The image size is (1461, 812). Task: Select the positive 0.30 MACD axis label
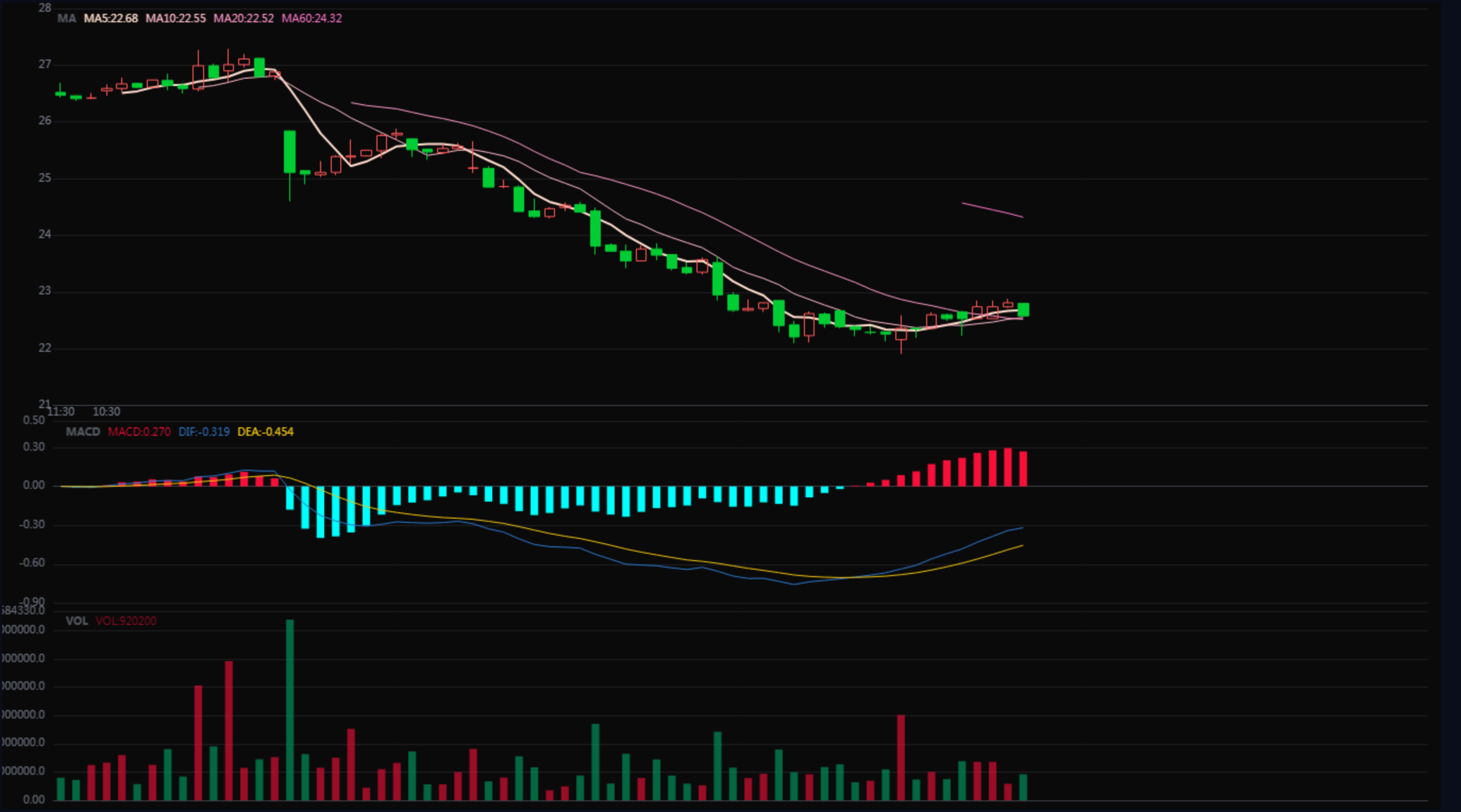34,447
